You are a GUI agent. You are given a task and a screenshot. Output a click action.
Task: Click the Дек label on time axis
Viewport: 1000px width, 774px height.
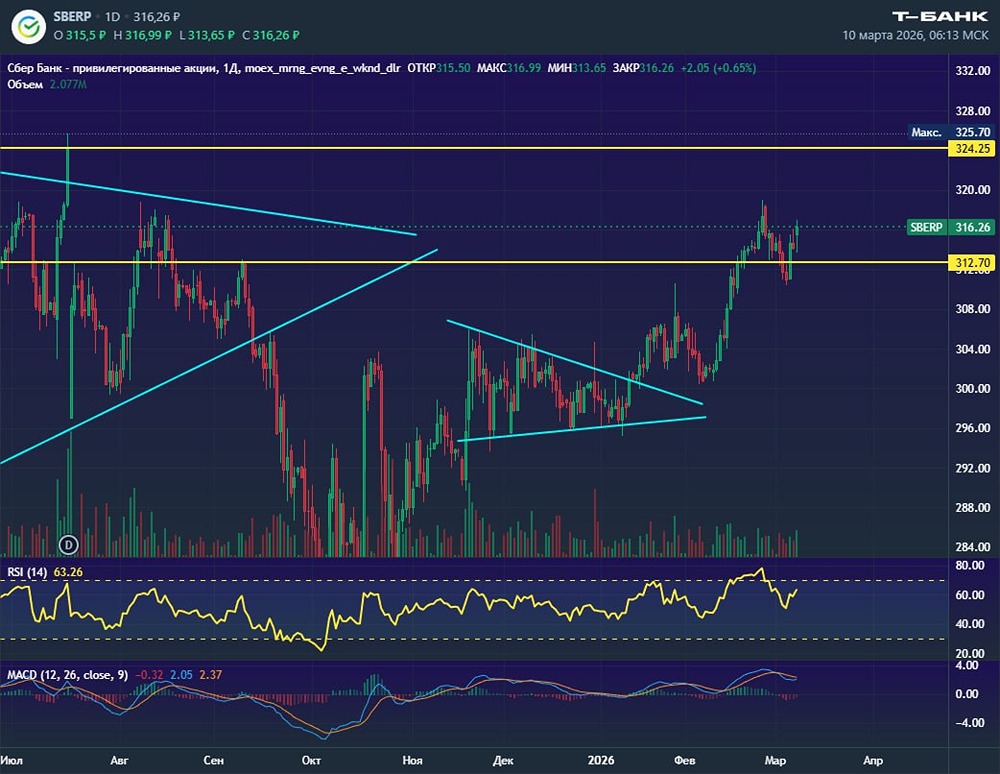click(503, 760)
